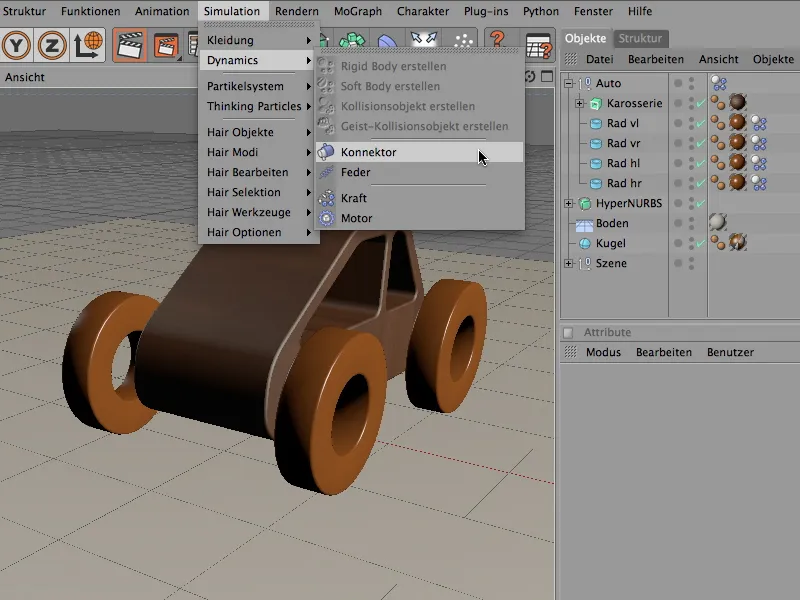Click the Feder spring icon in submenu
800x600 pixels.
pos(326,172)
